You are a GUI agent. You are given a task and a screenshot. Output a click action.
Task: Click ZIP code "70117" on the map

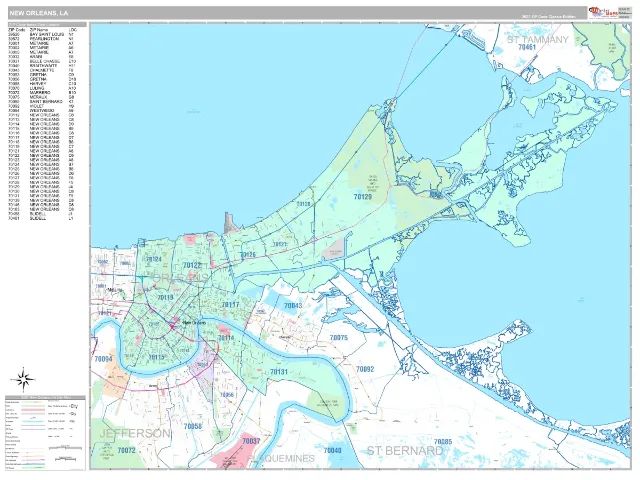(230, 304)
